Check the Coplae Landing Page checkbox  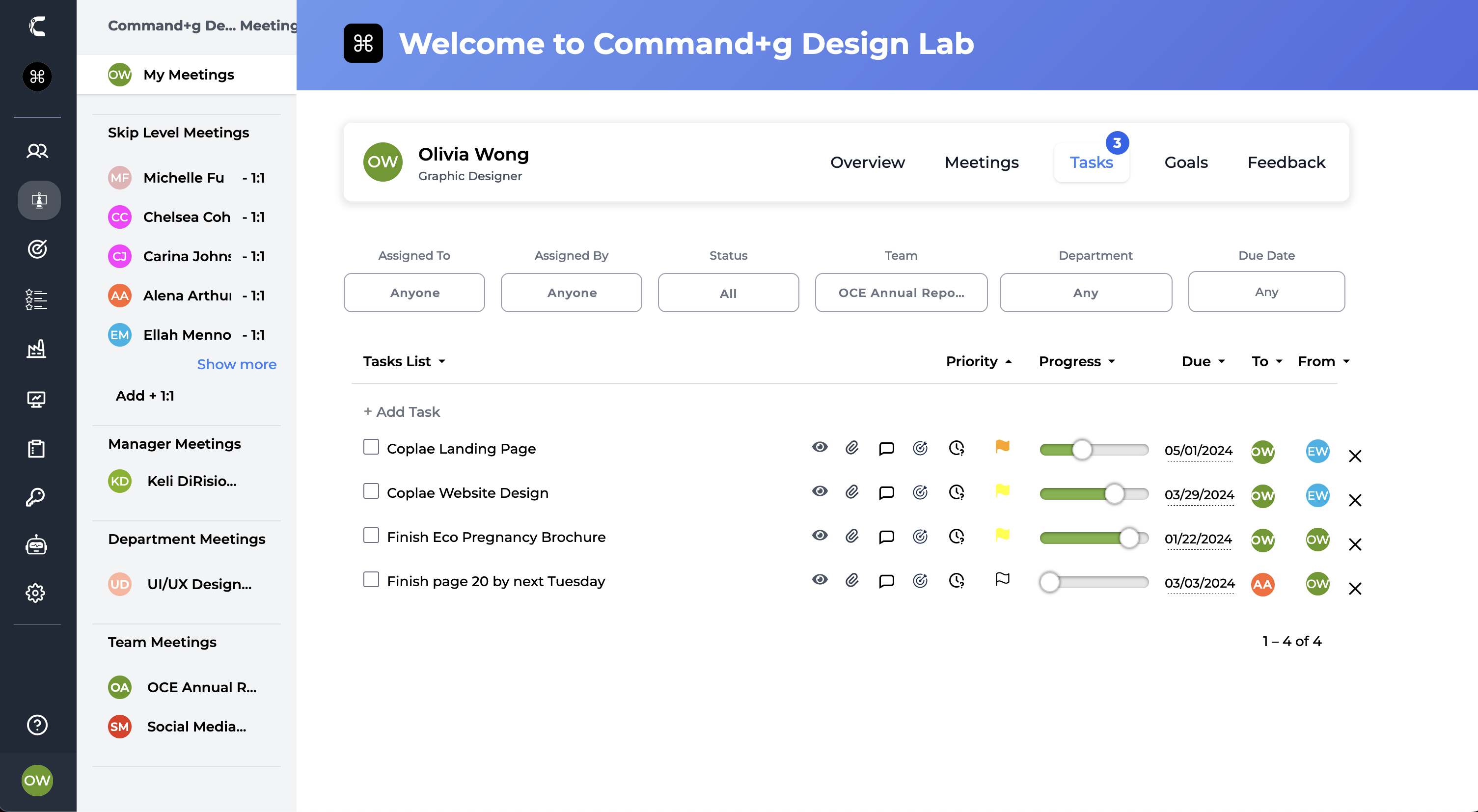click(371, 447)
